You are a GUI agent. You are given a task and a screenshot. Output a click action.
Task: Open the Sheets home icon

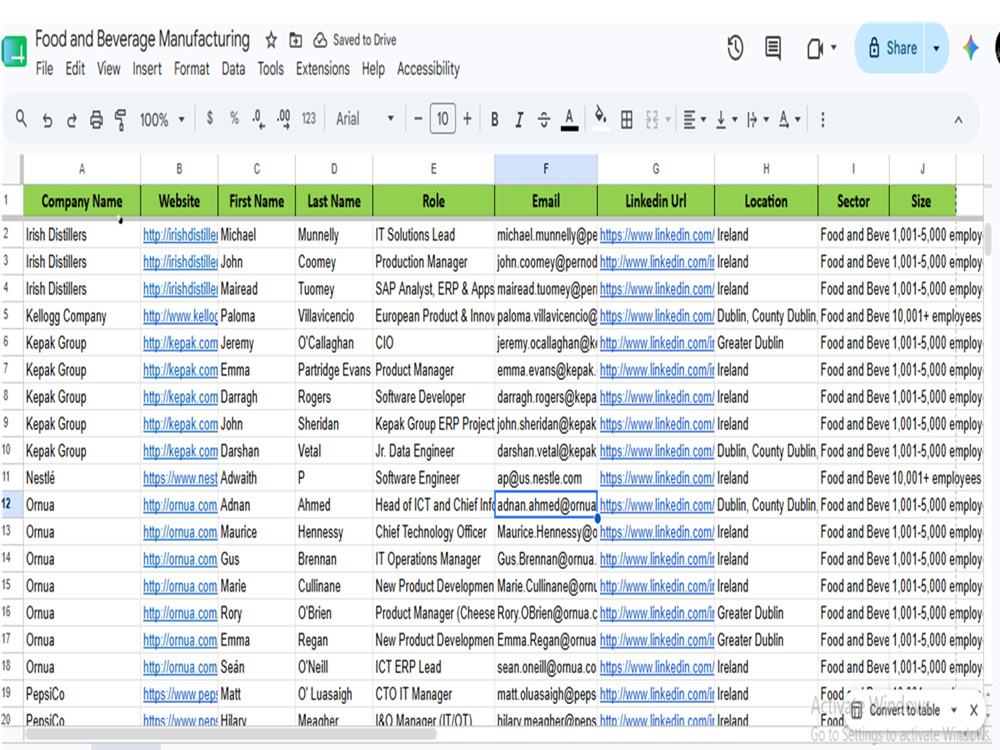pos(14,52)
